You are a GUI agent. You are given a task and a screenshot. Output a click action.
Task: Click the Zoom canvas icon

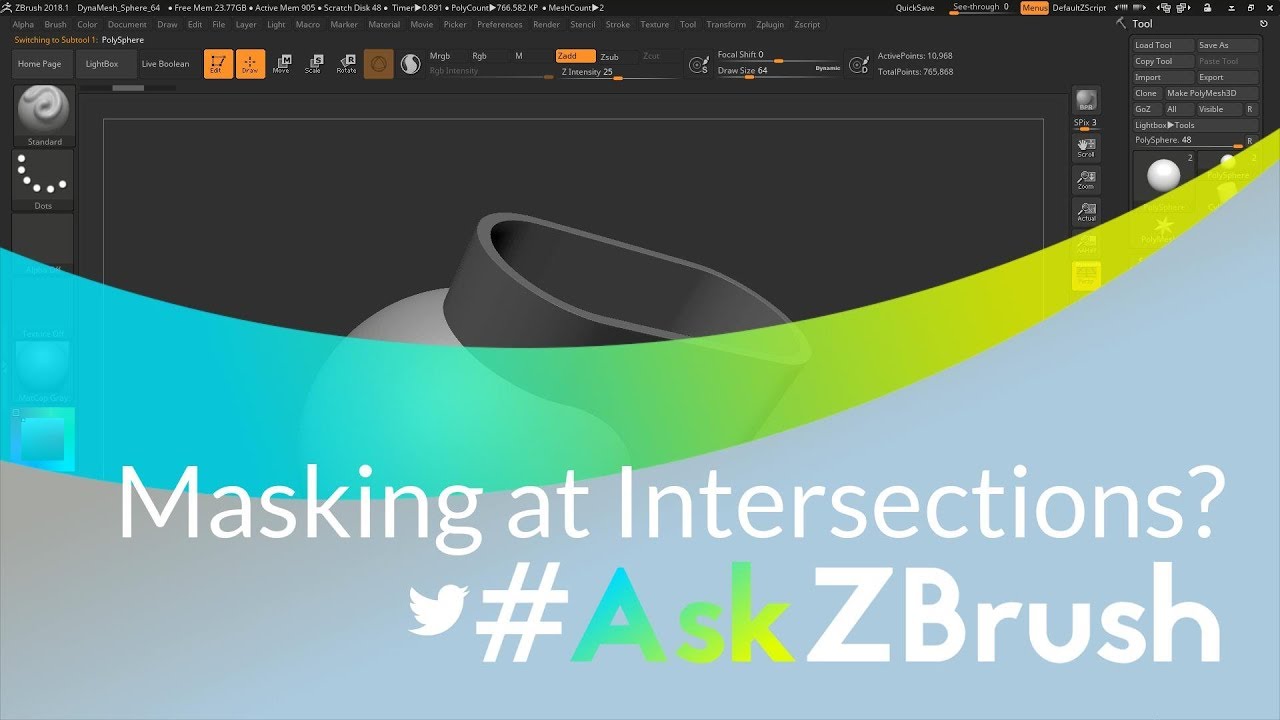pos(1086,180)
